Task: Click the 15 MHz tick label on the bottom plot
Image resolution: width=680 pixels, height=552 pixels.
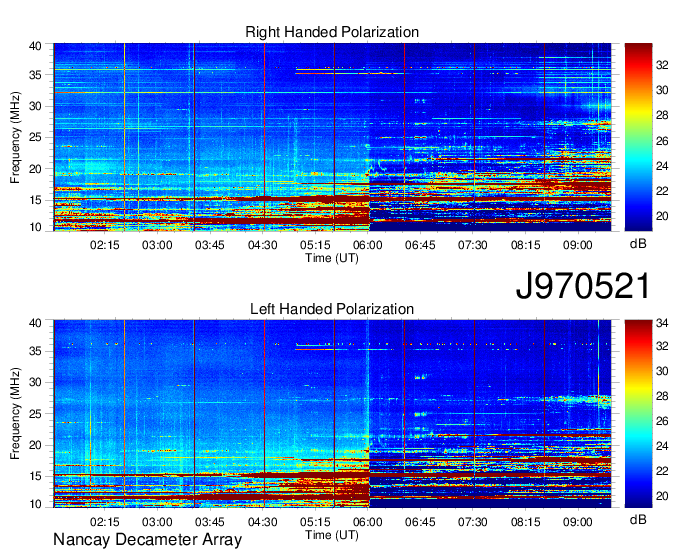Action: [x=35, y=476]
